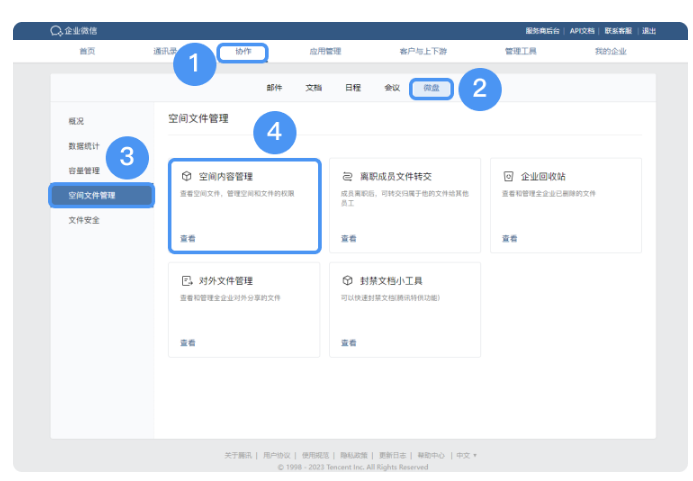Click the 离职成员文件转交 transfer icon
Screen dimensions: 693x481
point(347,175)
